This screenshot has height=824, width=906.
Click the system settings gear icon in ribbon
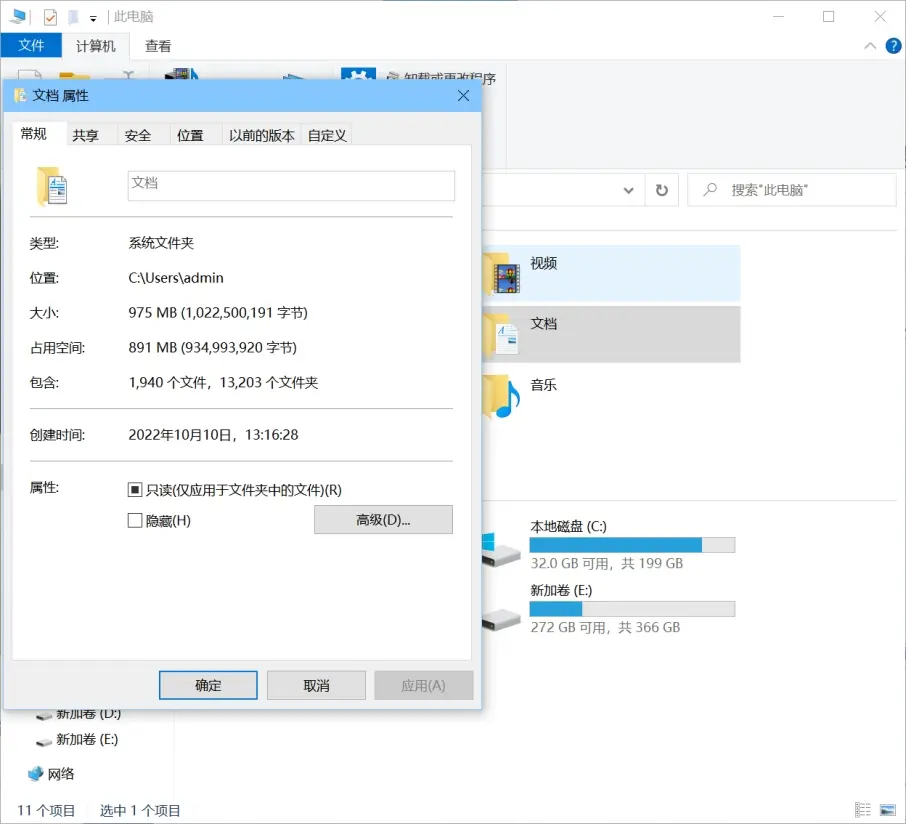pyautogui.click(x=358, y=74)
